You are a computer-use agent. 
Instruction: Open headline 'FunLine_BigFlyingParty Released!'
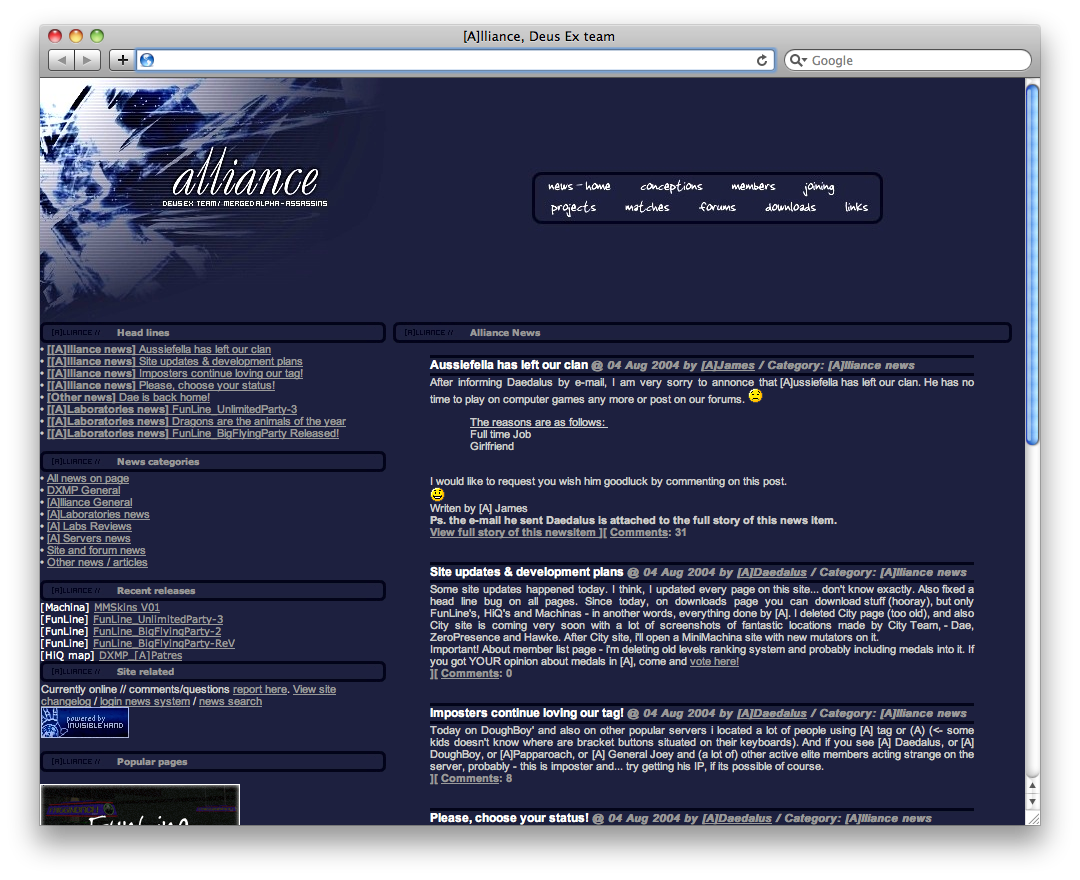tap(193, 434)
